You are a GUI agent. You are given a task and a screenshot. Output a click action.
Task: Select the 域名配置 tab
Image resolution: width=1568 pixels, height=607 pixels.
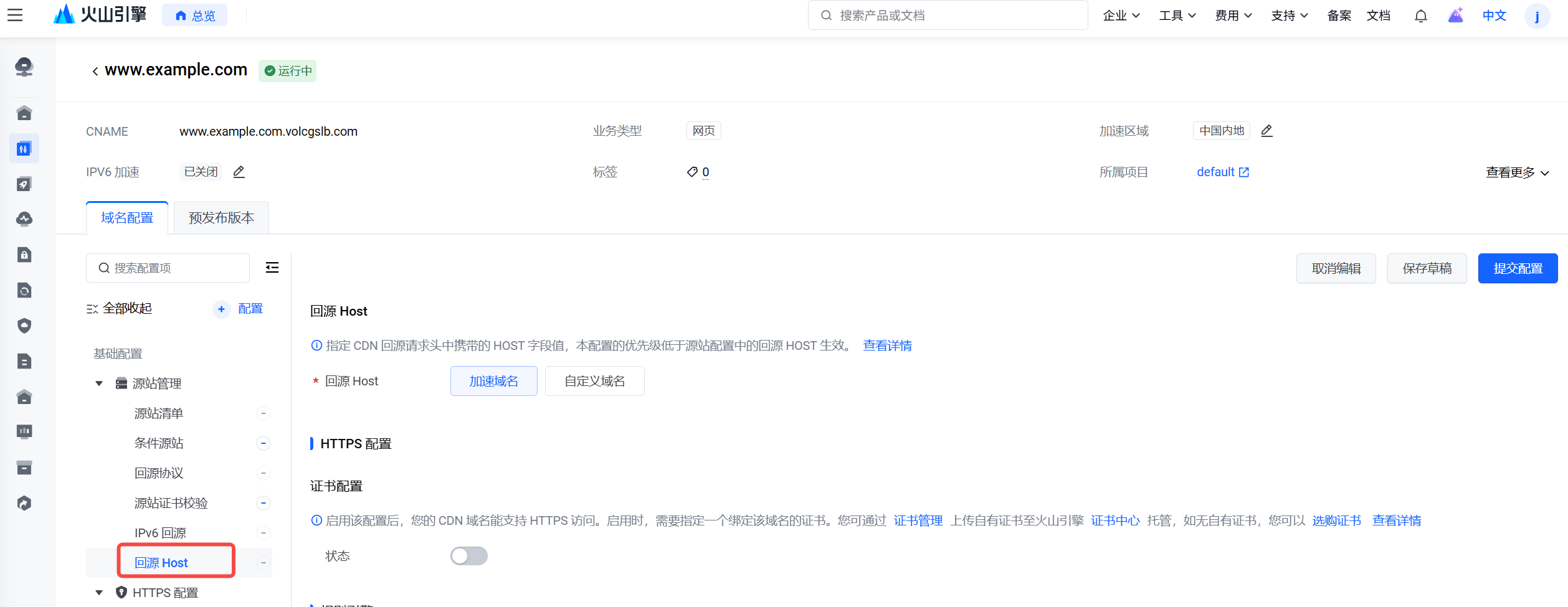[x=127, y=218]
